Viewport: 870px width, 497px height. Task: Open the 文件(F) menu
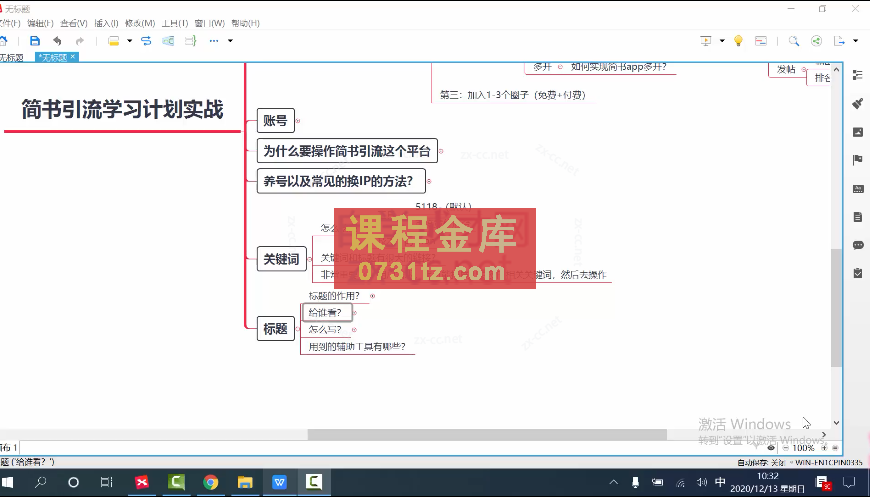click(x=9, y=23)
